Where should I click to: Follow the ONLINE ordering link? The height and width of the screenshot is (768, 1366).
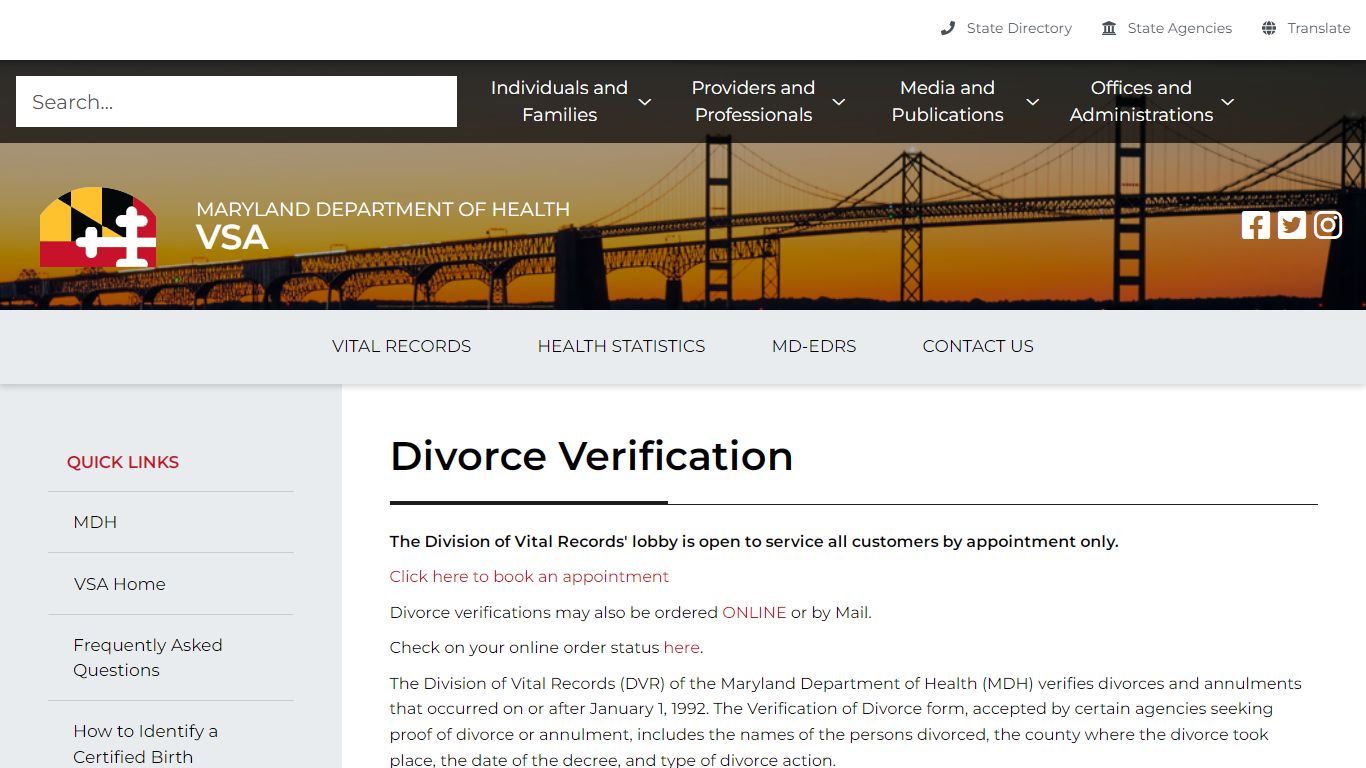tap(754, 612)
